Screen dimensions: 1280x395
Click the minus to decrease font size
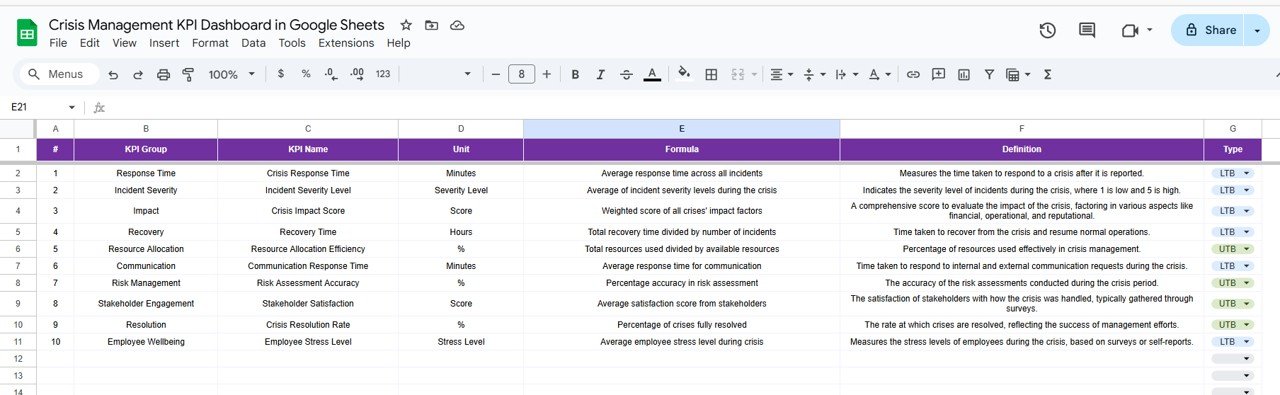pyautogui.click(x=495, y=74)
